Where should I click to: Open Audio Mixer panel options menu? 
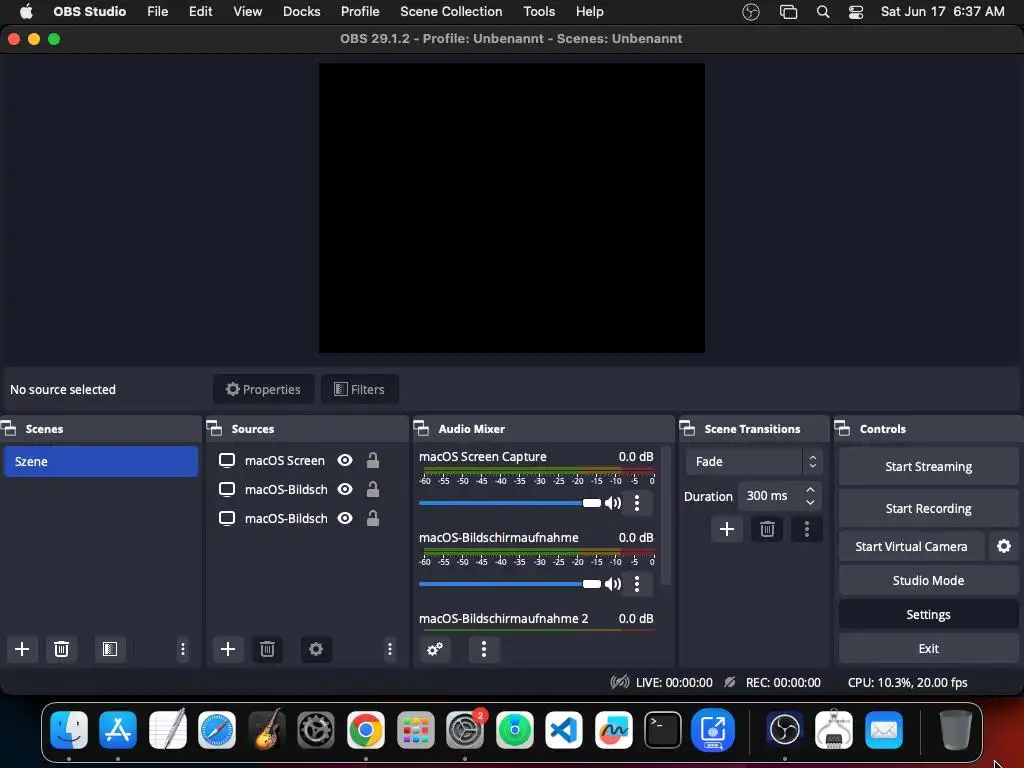click(x=484, y=649)
